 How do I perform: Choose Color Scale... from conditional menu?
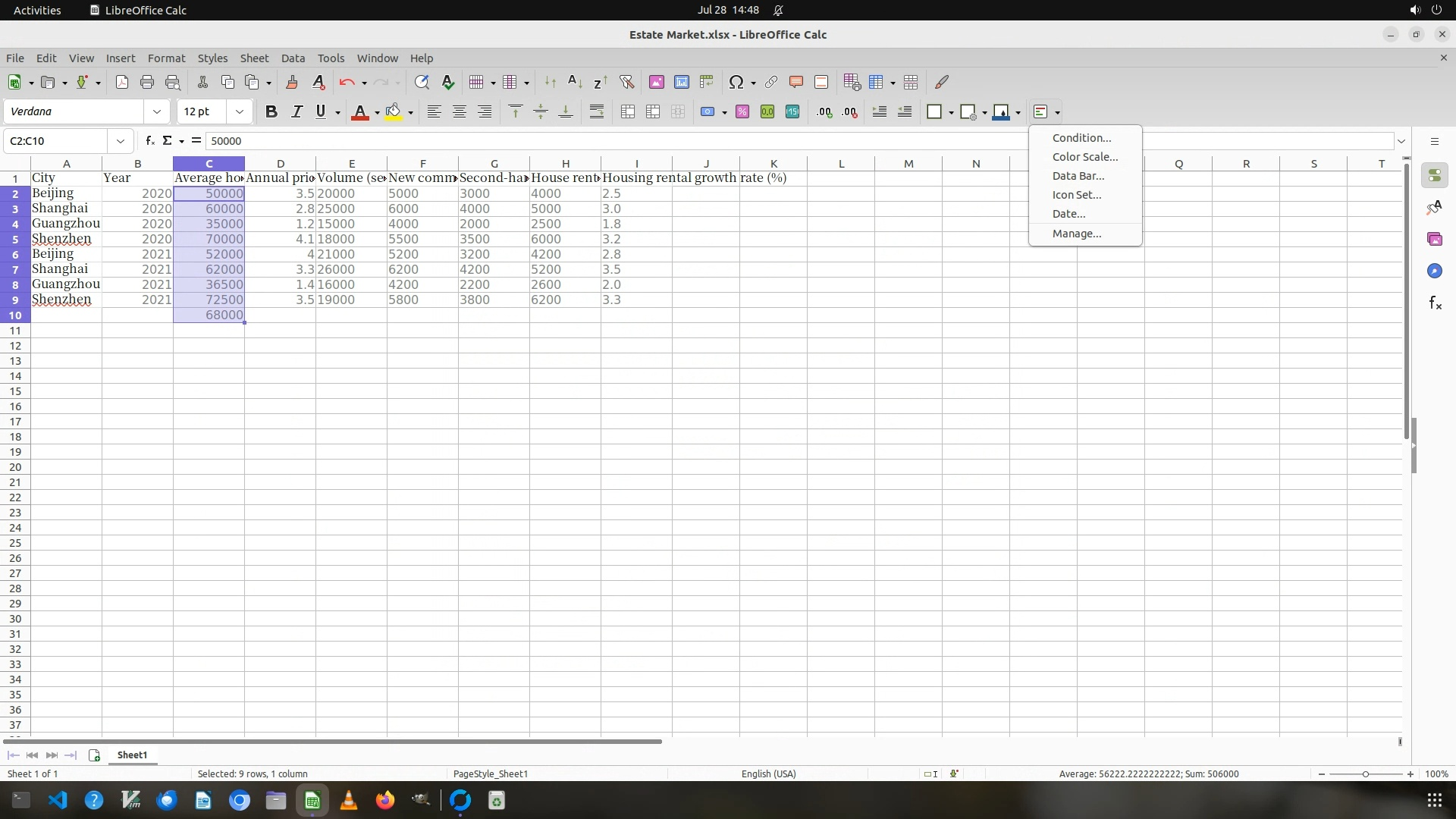coord(1084,157)
